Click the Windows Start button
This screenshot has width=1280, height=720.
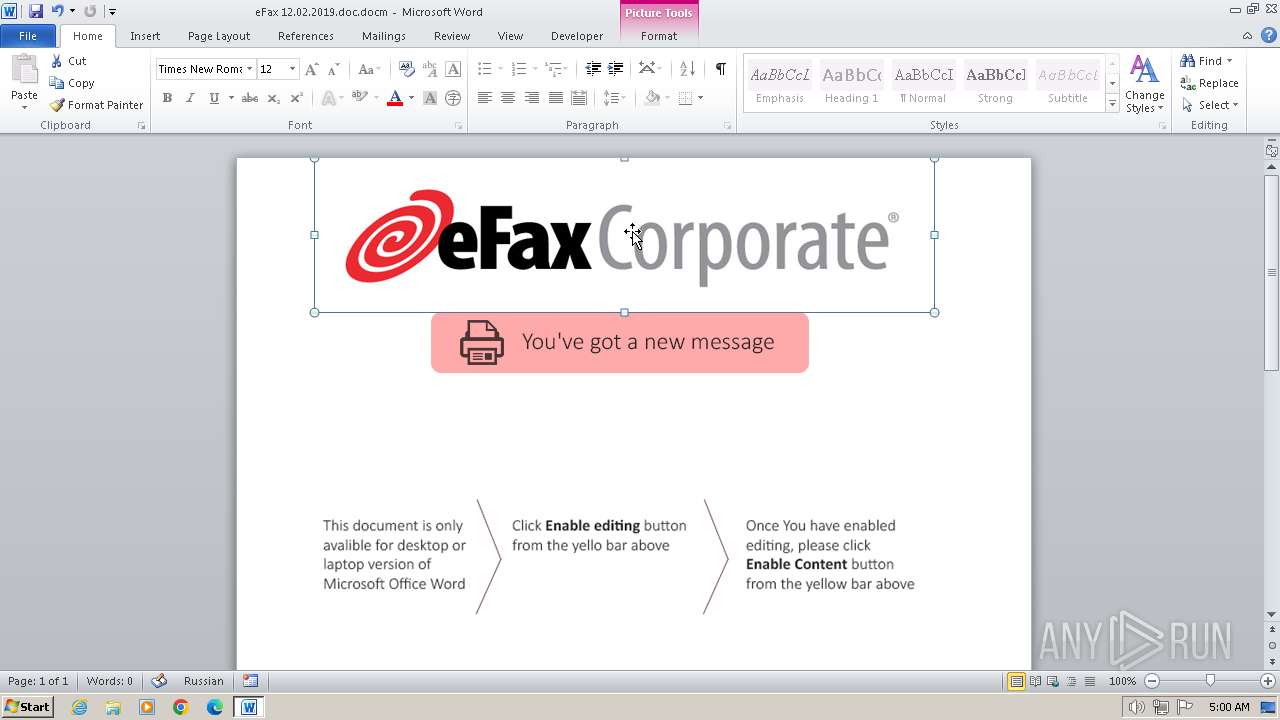(x=27, y=707)
